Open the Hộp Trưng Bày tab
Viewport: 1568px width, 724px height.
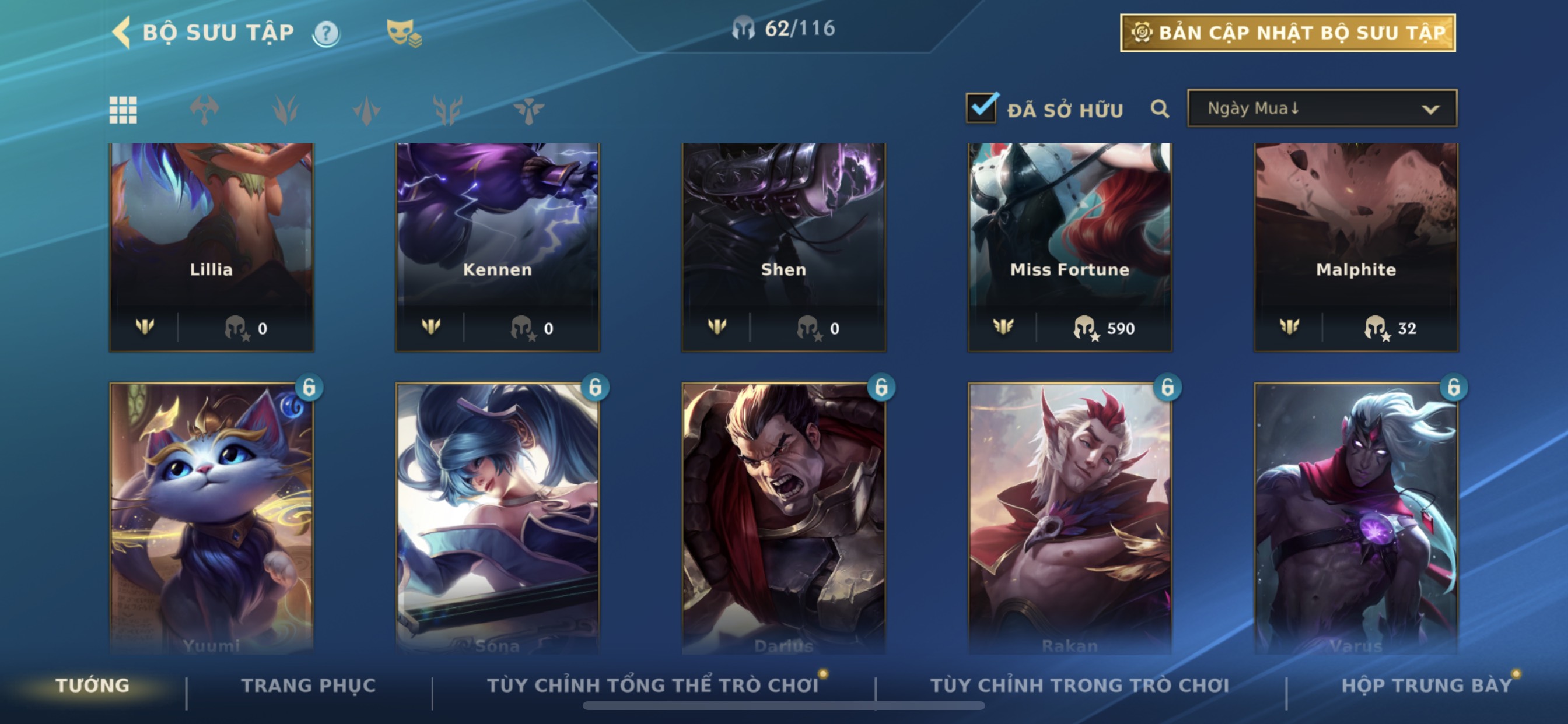pos(1426,685)
